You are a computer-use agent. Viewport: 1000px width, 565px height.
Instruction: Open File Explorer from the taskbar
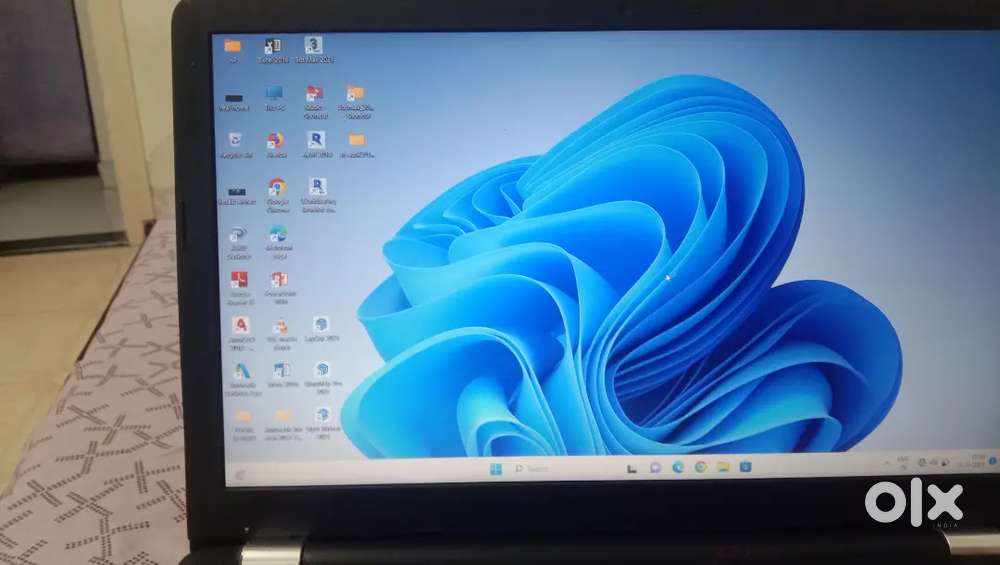coord(723,467)
